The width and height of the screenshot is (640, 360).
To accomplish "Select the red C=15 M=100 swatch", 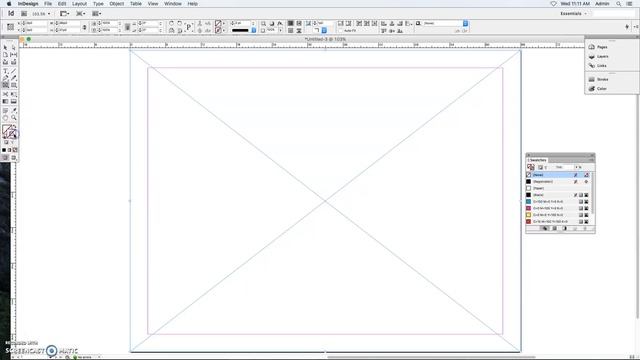I will [558, 221].
